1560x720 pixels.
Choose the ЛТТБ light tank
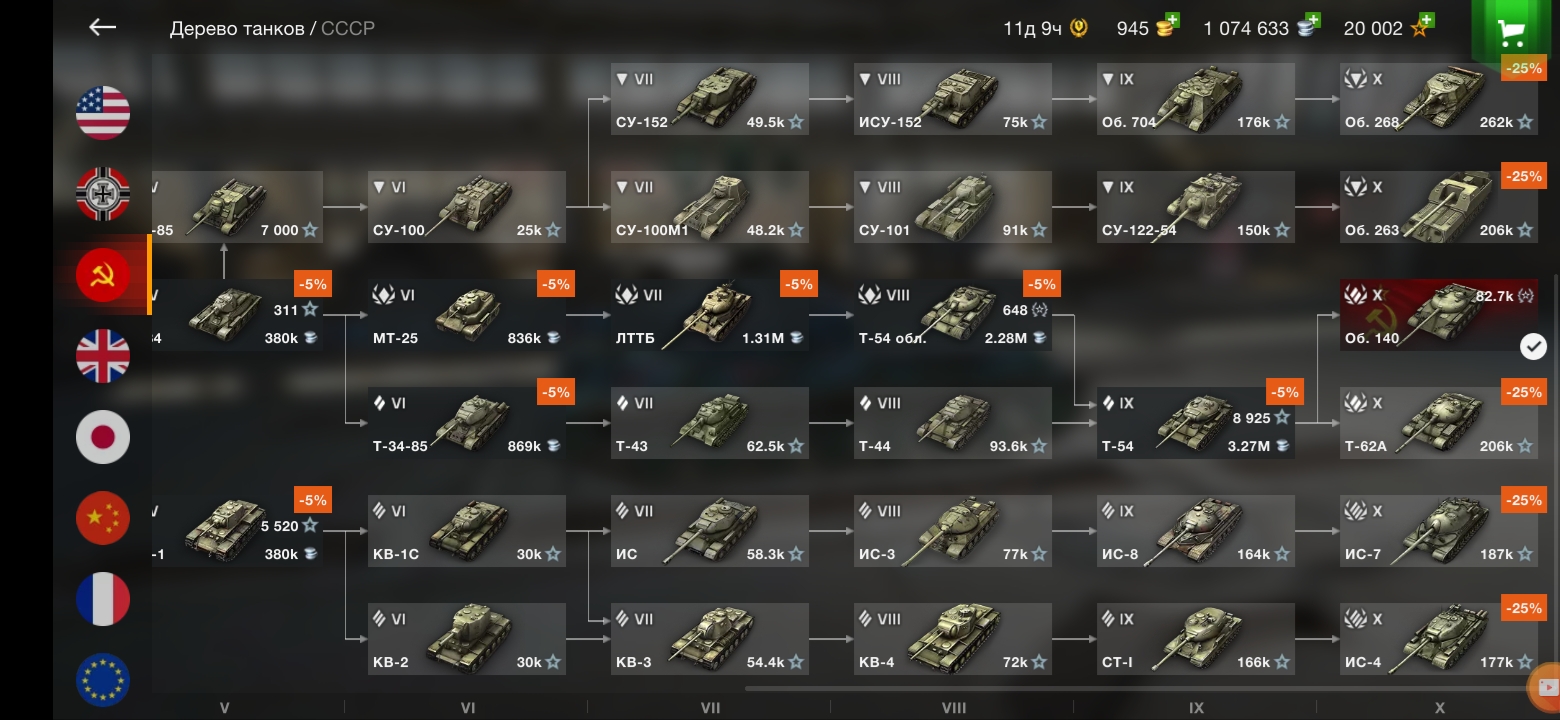(x=710, y=315)
